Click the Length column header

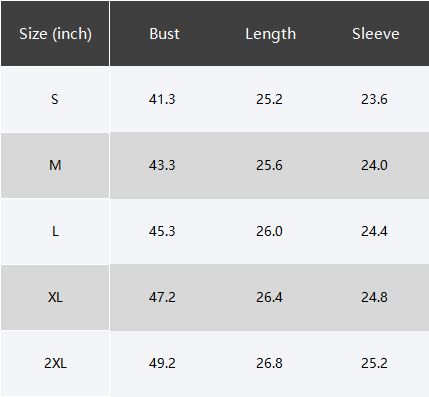(270, 34)
